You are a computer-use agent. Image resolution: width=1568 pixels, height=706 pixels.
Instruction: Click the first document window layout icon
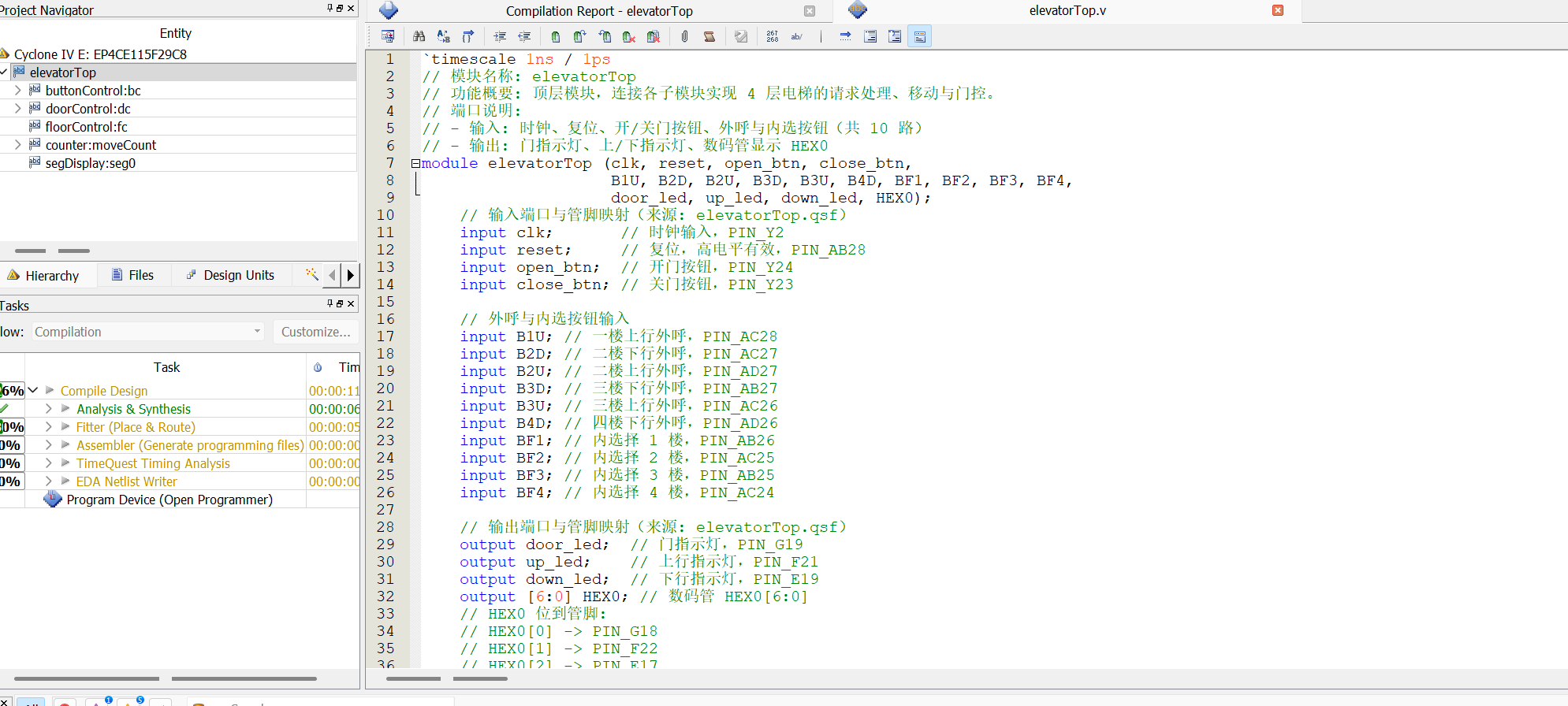pyautogui.click(x=870, y=36)
